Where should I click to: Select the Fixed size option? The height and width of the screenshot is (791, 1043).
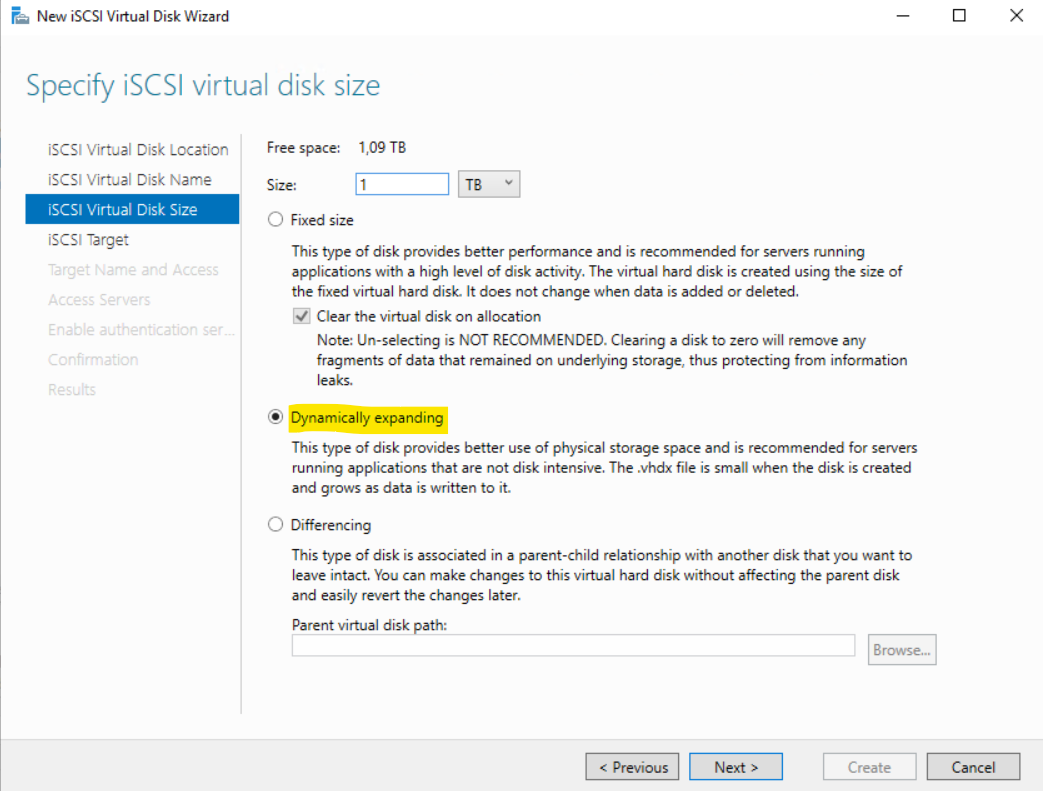tap(275, 219)
